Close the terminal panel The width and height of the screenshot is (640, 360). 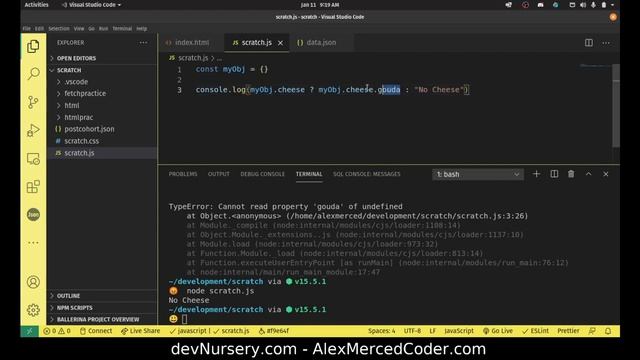coord(606,174)
